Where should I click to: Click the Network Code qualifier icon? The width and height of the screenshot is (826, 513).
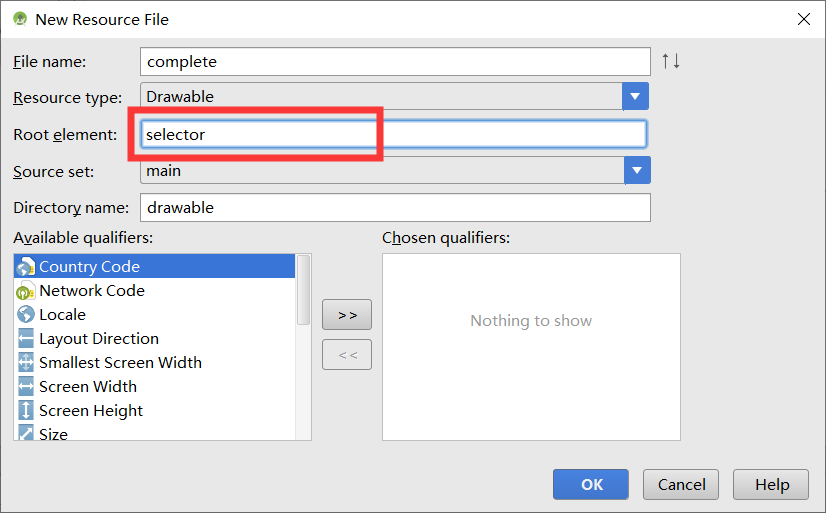pos(26,291)
